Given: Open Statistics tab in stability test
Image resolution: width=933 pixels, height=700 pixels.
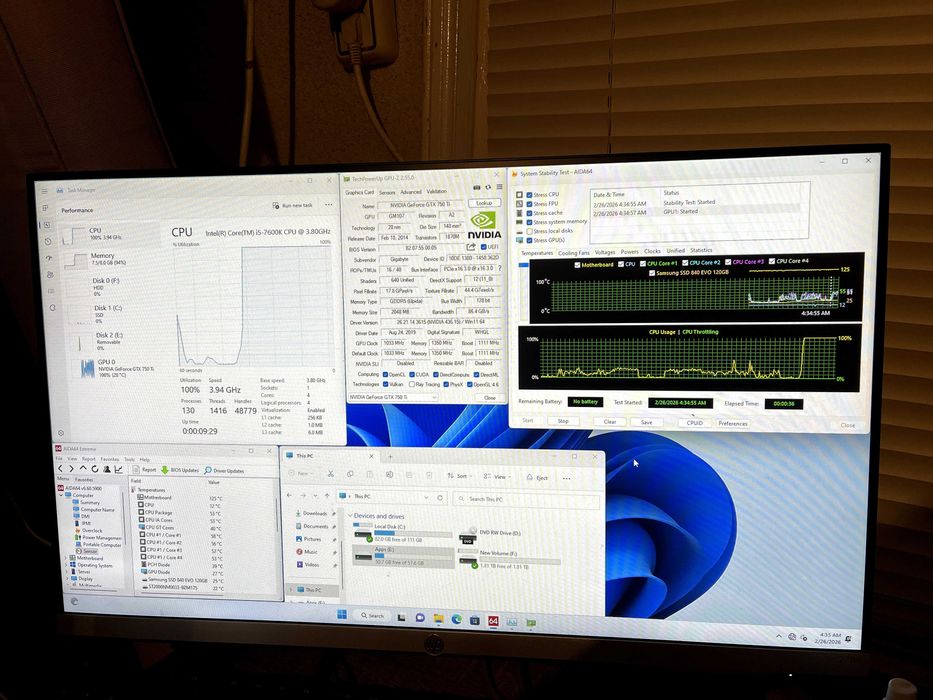Looking at the screenshot, I should (701, 250).
